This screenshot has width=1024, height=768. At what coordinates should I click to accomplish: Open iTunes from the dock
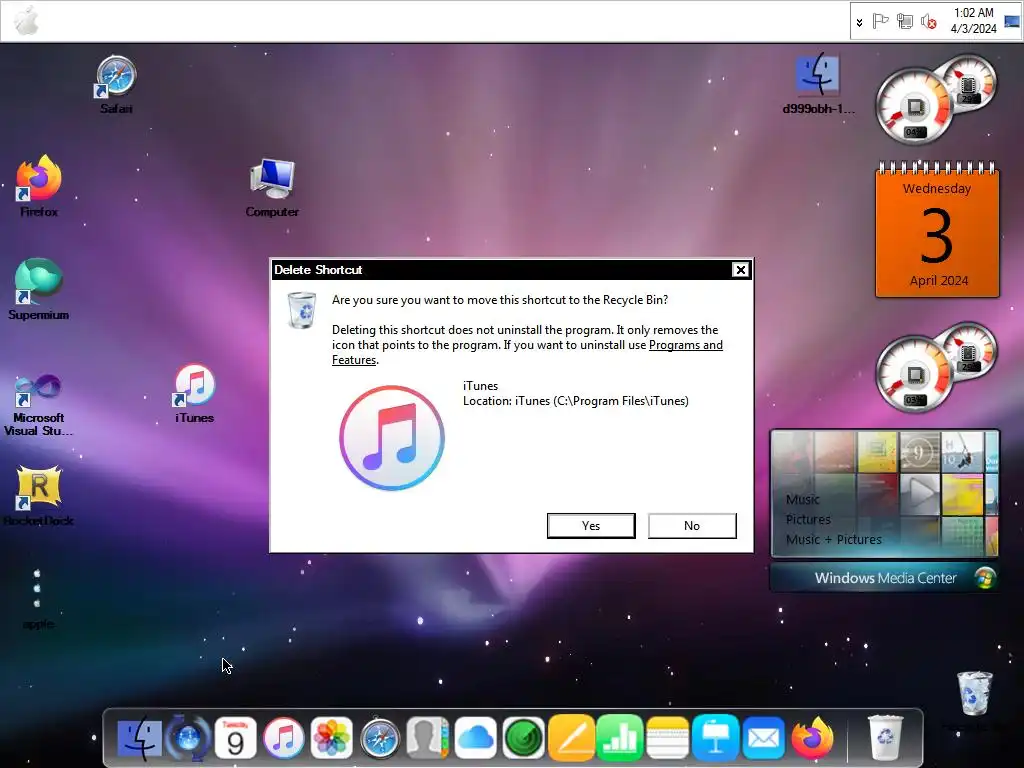(x=283, y=739)
